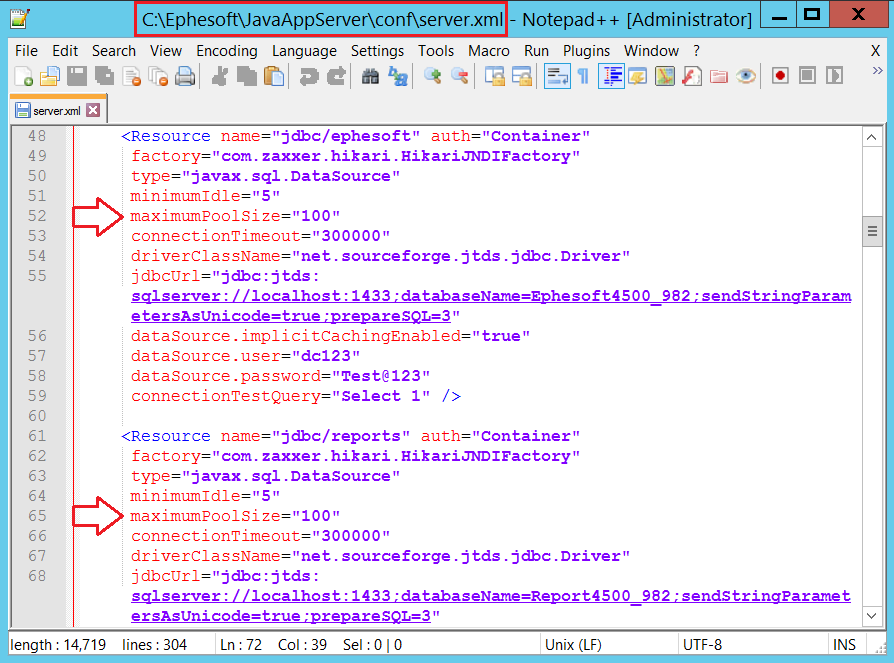
Task: Zoom out using the magnifier minus icon
Action: point(460,76)
